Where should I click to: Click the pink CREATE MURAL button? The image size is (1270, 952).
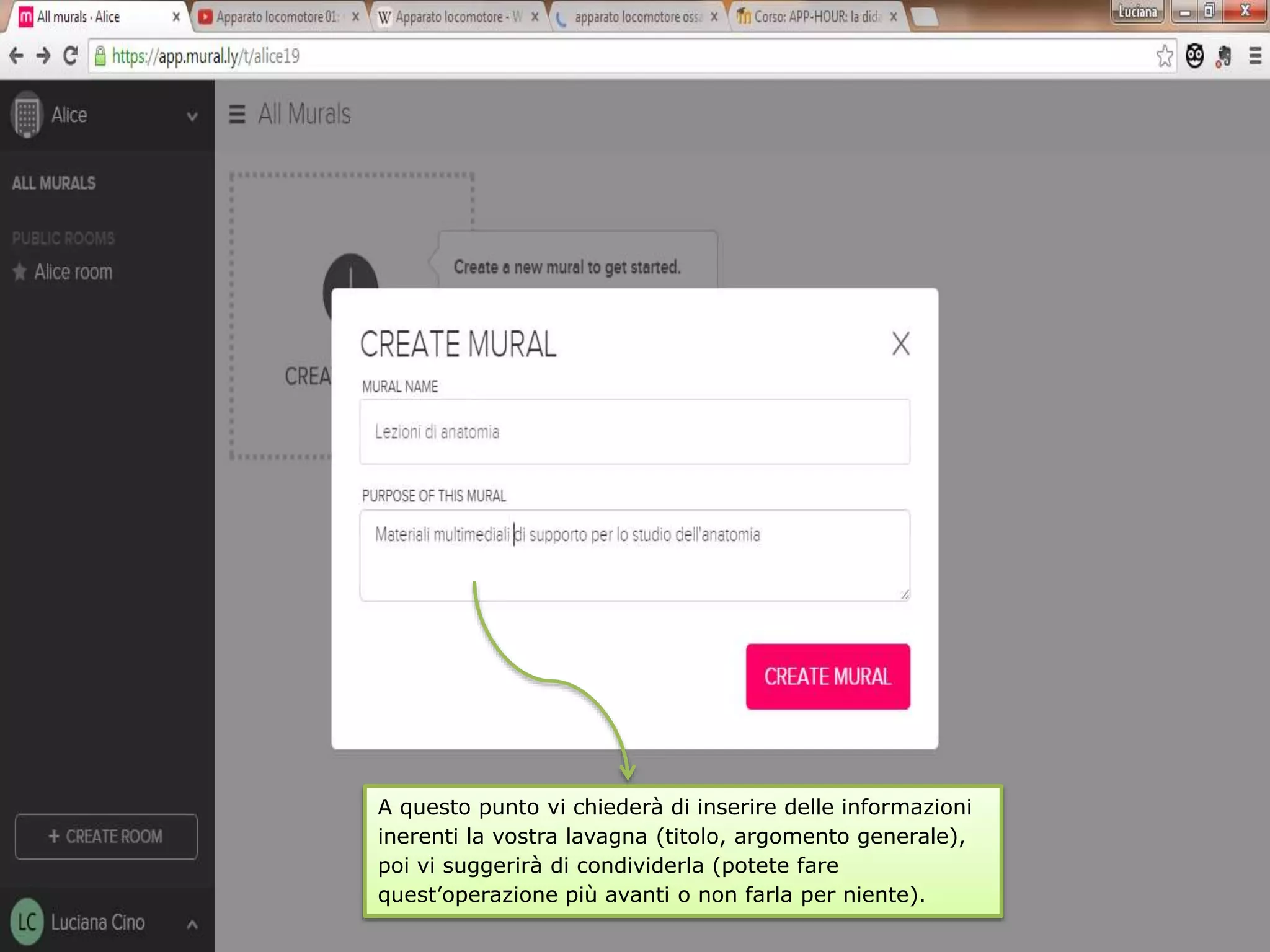point(827,676)
